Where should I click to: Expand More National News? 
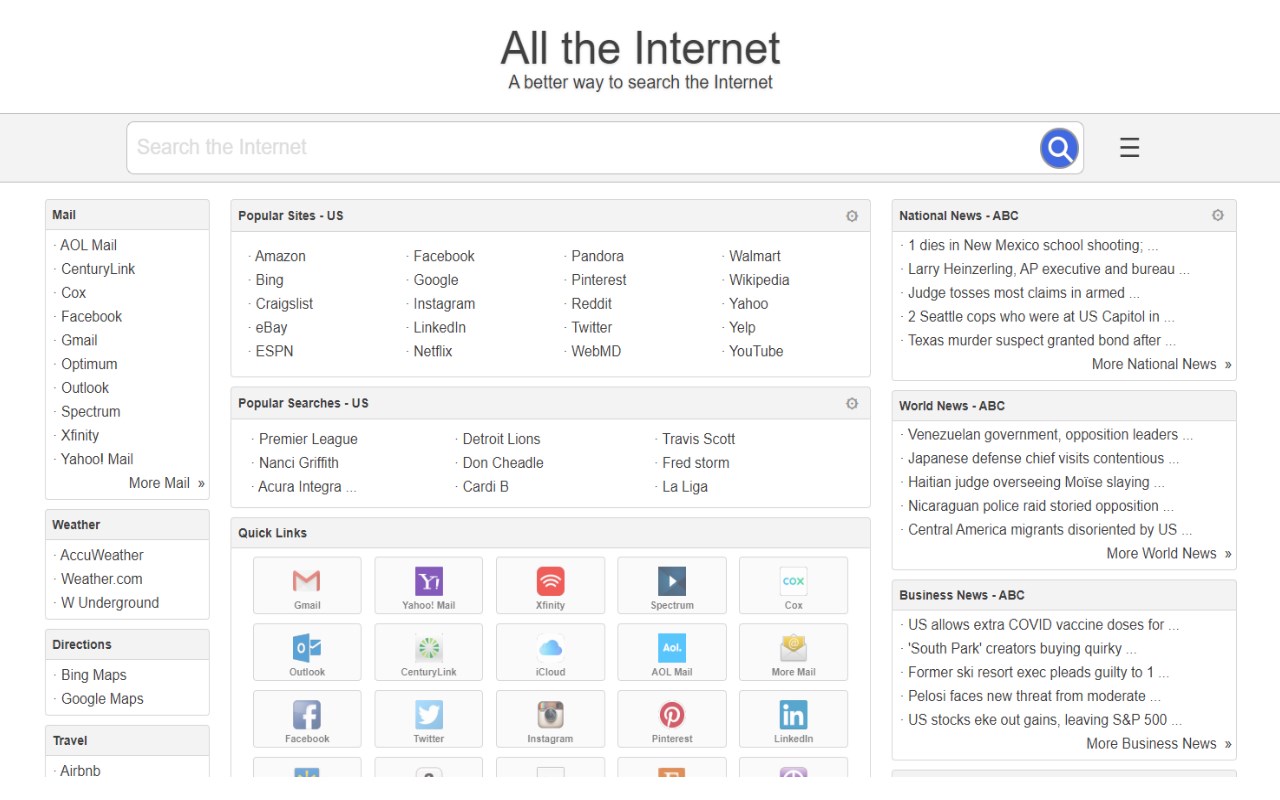[1161, 364]
